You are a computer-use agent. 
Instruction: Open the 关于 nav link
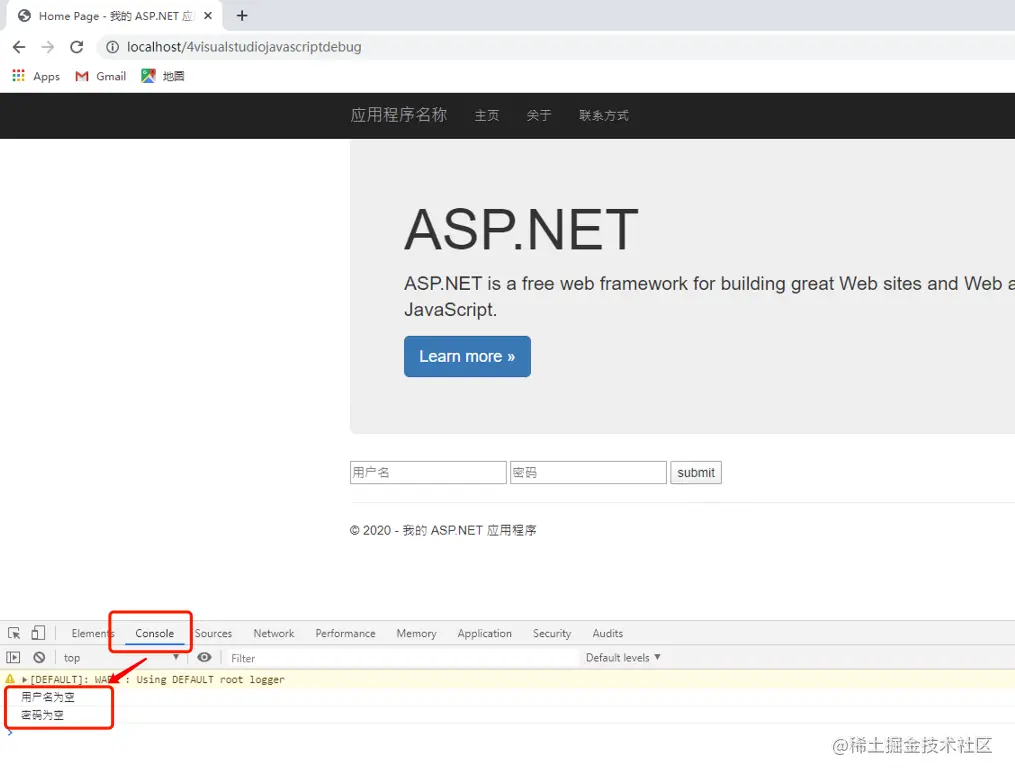(x=539, y=115)
